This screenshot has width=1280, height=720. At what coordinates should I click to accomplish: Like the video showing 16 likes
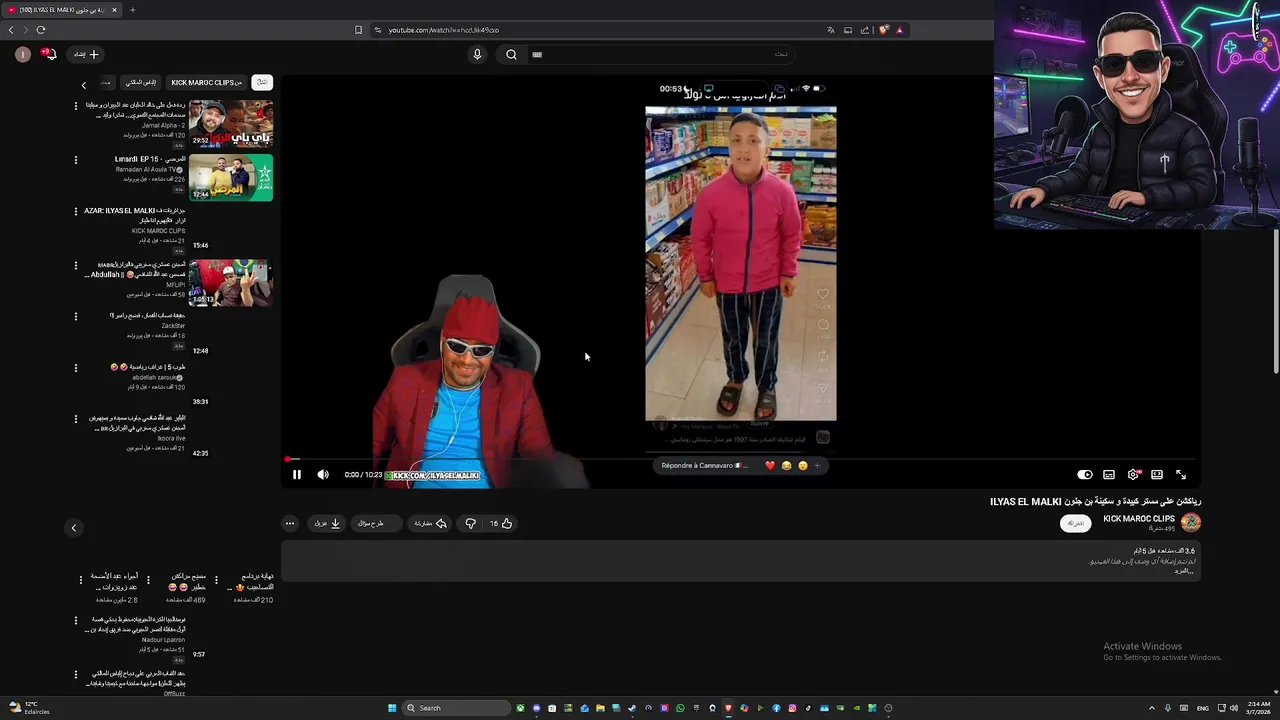click(x=501, y=523)
